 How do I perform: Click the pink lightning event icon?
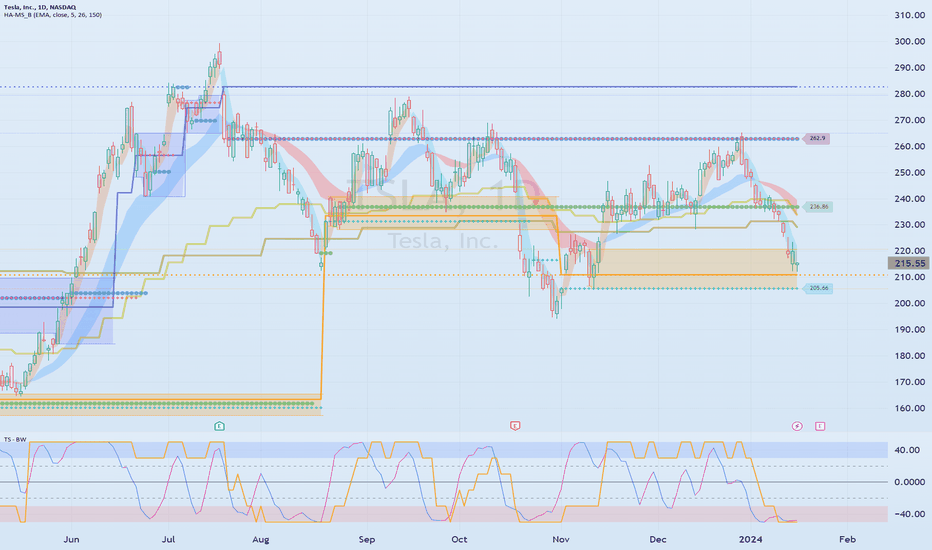[x=797, y=426]
